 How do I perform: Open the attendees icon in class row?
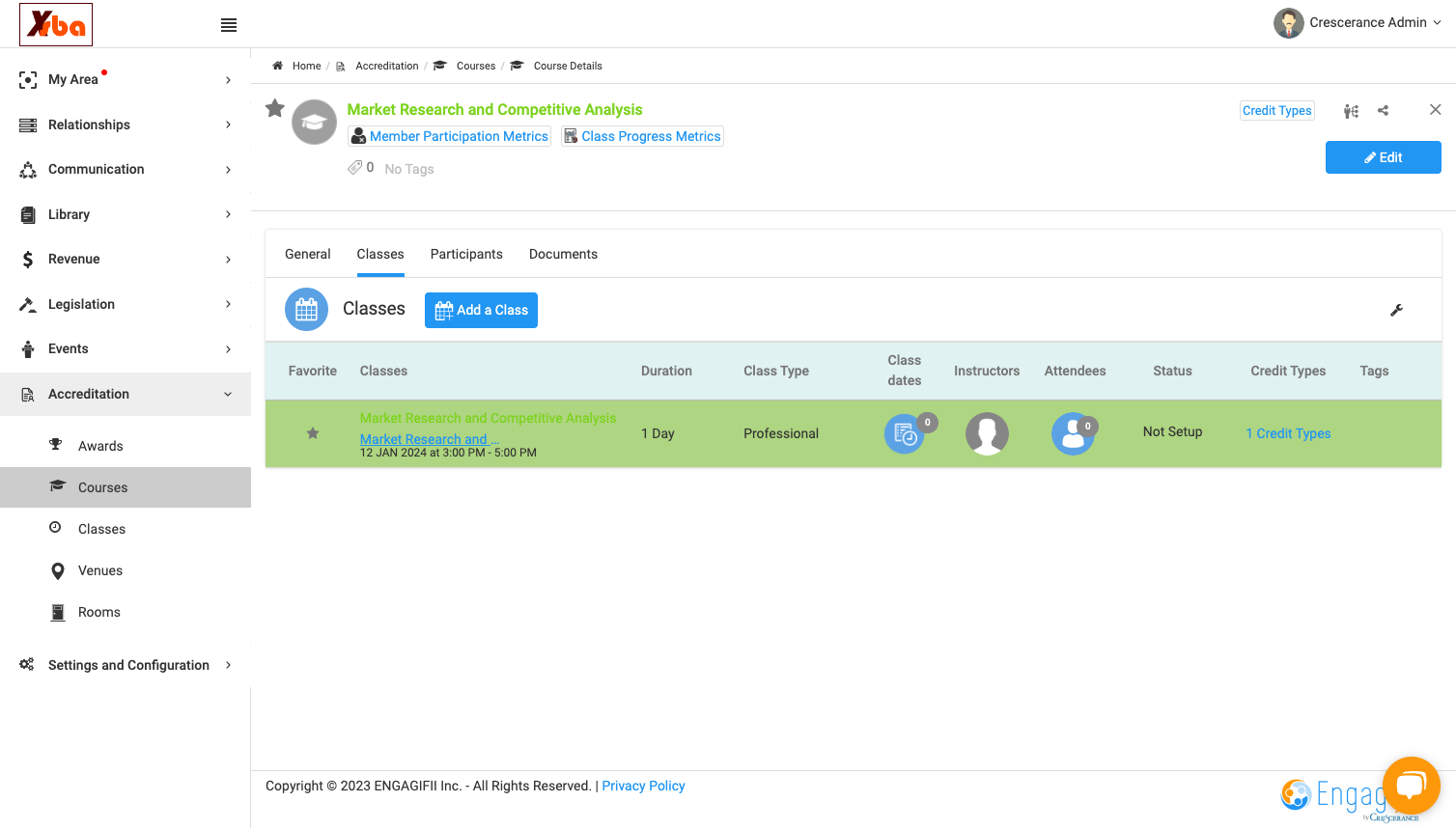click(x=1073, y=434)
